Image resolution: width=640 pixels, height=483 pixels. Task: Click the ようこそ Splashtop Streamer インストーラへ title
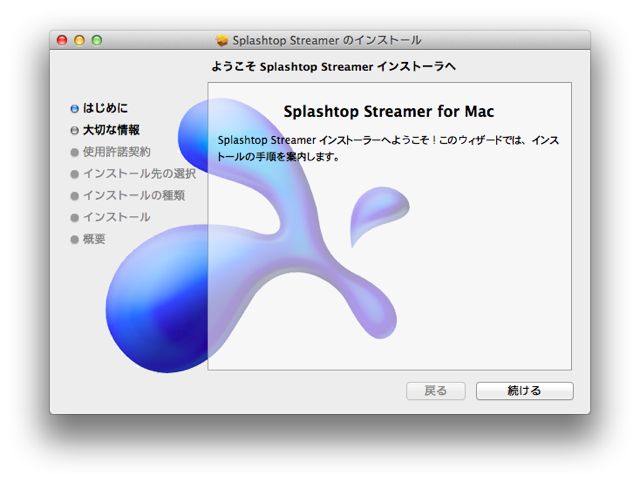point(333,67)
